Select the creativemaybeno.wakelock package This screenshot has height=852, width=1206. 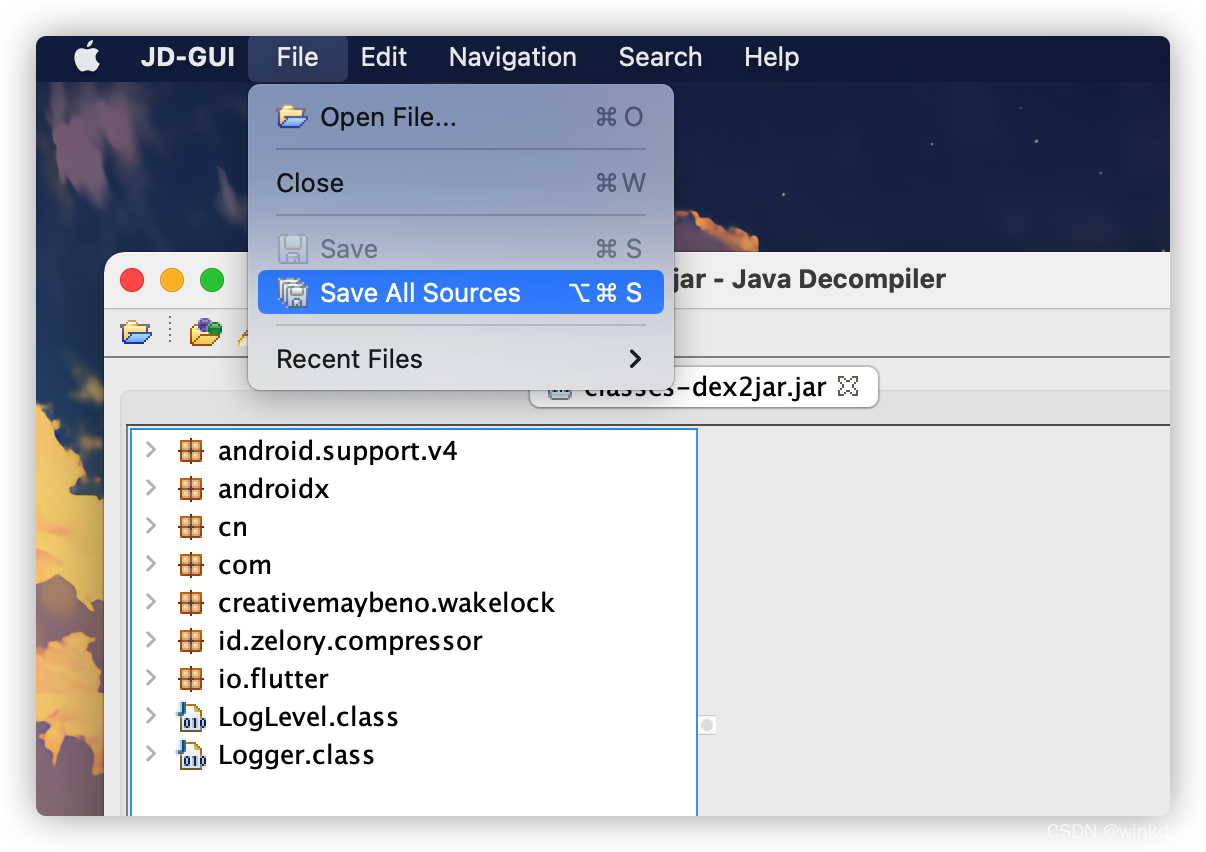pos(385,602)
